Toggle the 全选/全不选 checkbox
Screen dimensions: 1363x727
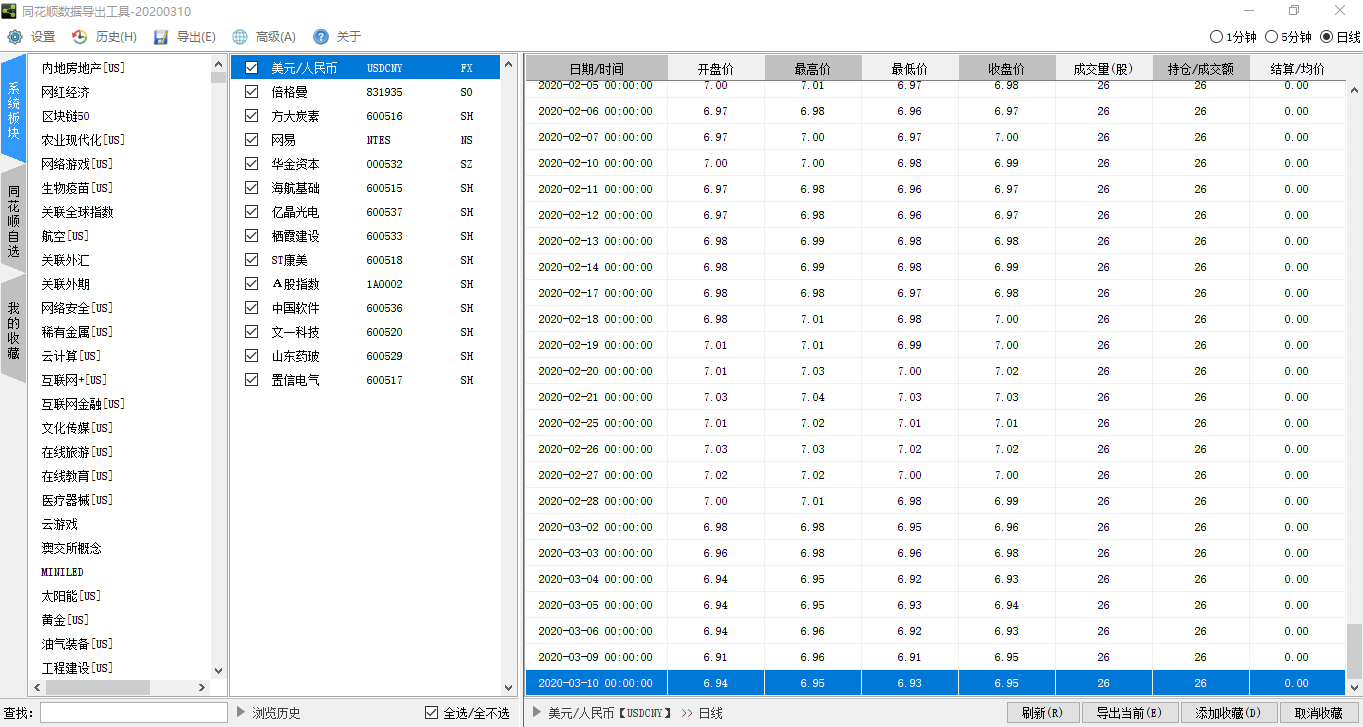tap(431, 713)
